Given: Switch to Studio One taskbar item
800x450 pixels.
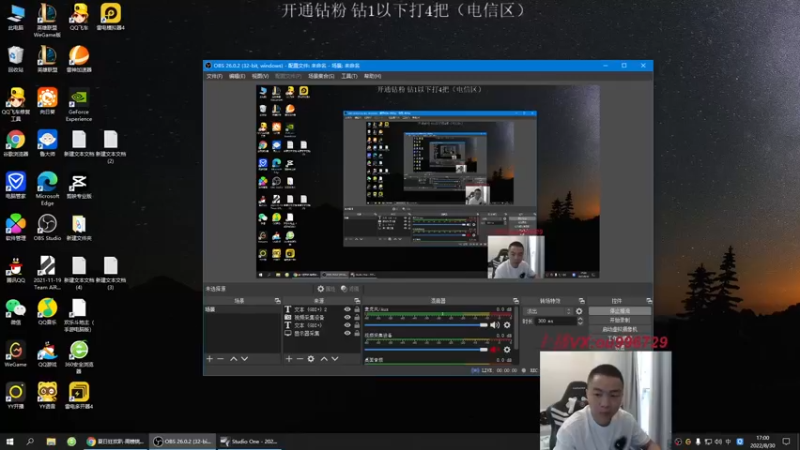Looking at the screenshot, I should 249,441.
